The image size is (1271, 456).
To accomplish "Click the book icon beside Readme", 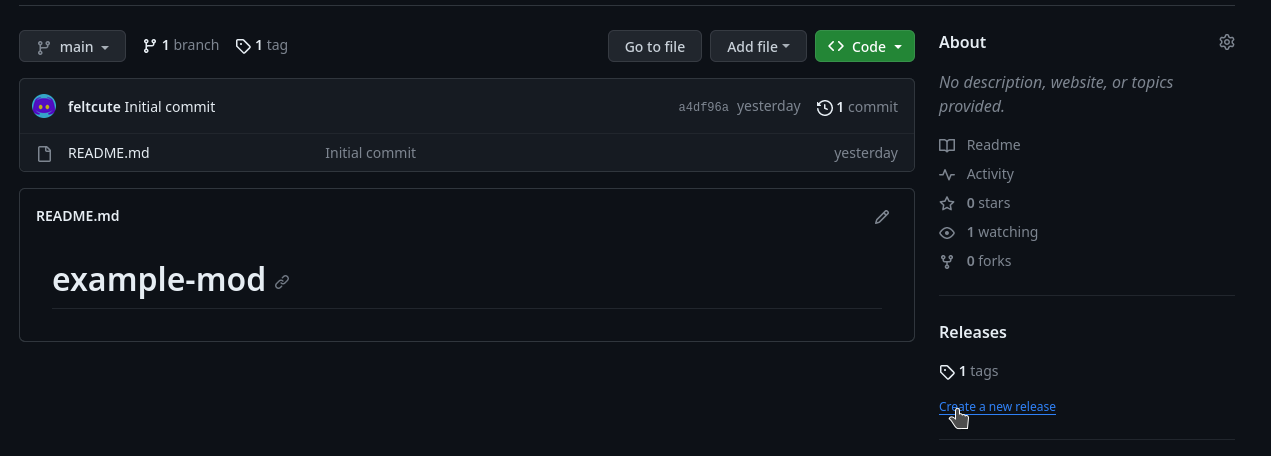I will [947, 146].
